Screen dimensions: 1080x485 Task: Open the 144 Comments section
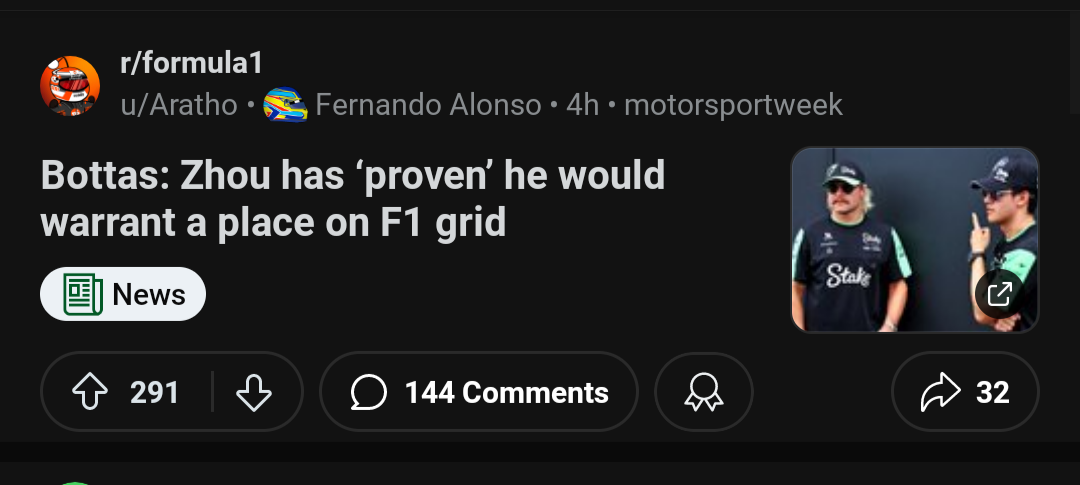(506, 393)
